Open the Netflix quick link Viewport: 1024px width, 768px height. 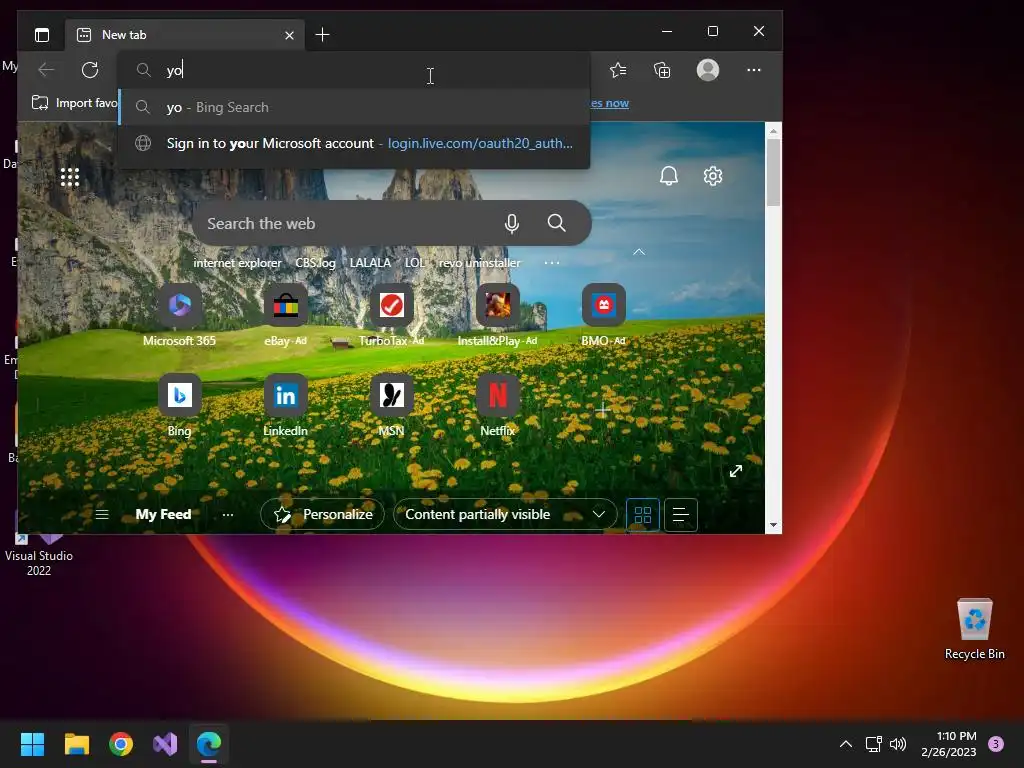[x=498, y=406]
